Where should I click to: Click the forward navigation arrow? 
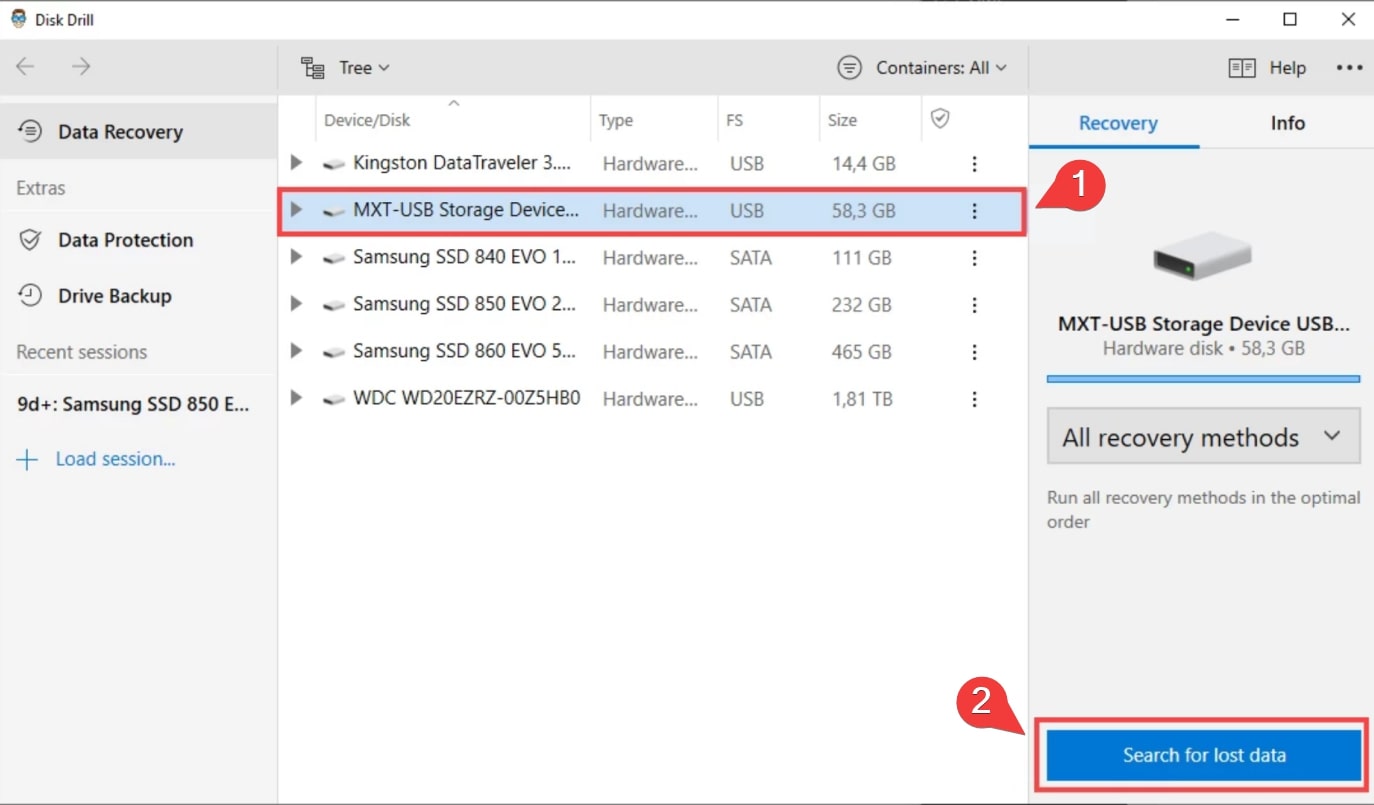pos(81,67)
